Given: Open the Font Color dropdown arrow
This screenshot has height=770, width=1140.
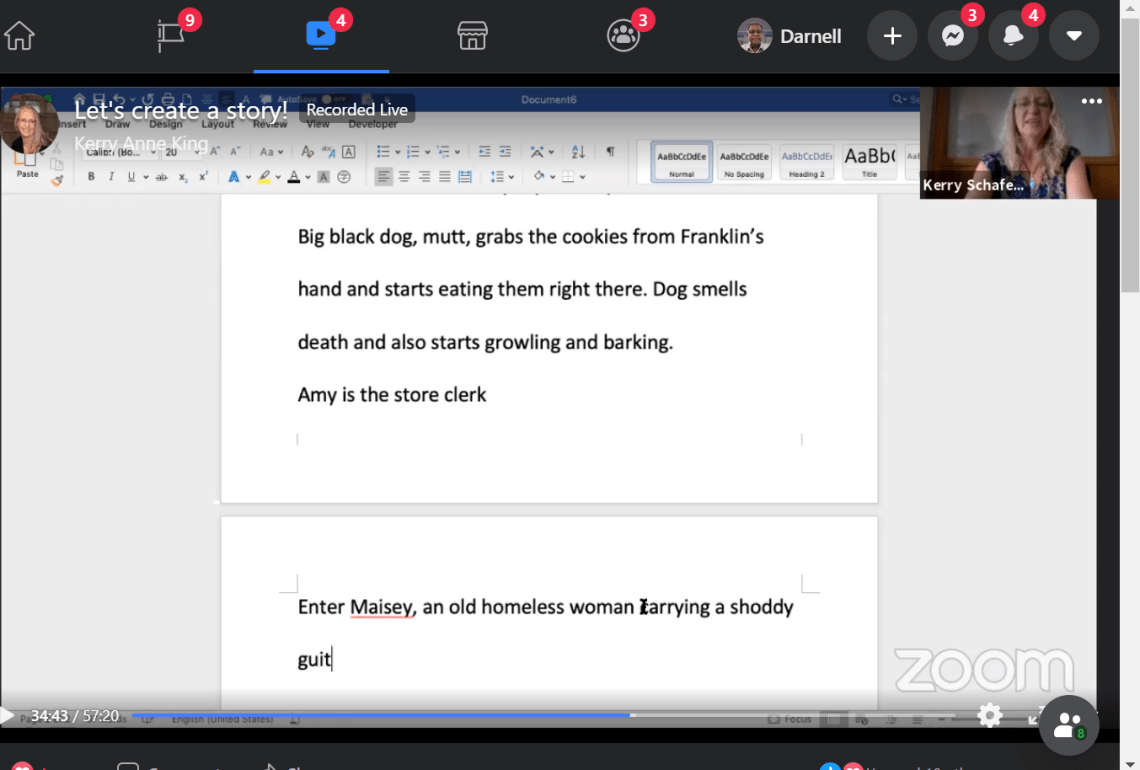Looking at the screenshot, I should 308,176.
